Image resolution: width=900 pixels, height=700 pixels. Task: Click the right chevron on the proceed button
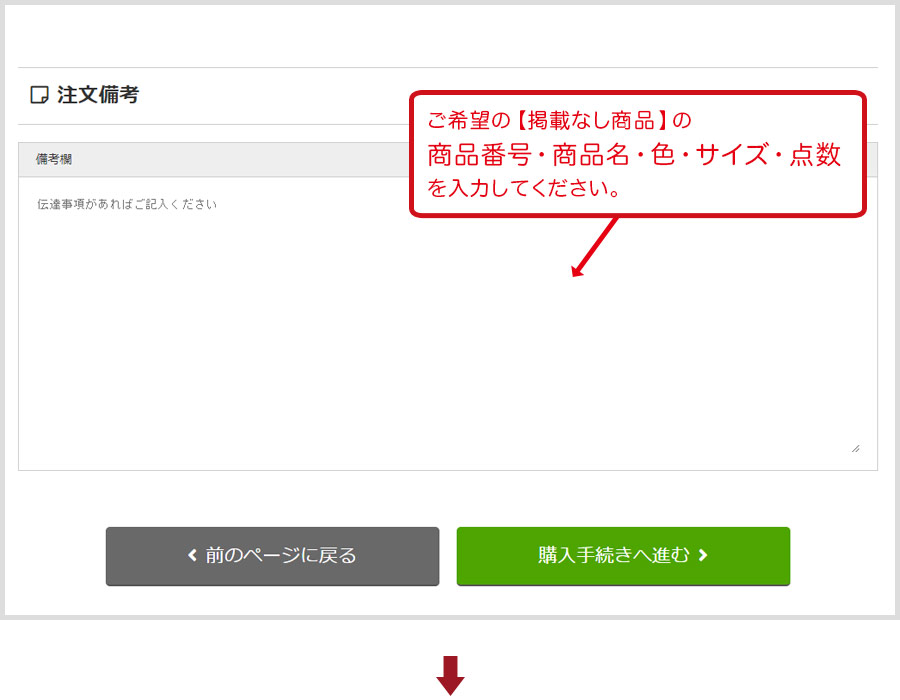point(703,555)
